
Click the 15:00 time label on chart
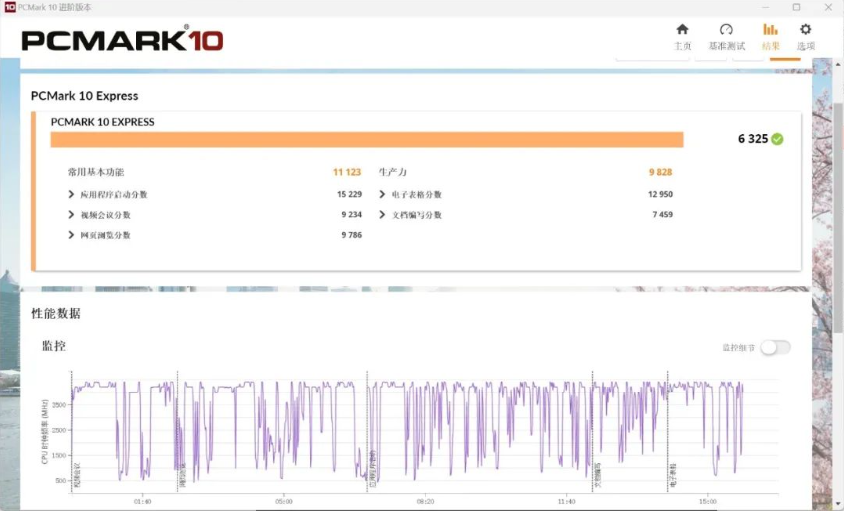[708, 502]
